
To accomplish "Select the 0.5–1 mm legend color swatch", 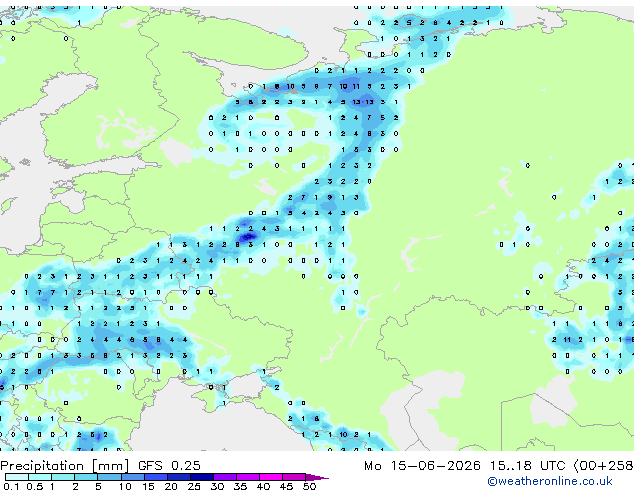I will coord(40,477).
